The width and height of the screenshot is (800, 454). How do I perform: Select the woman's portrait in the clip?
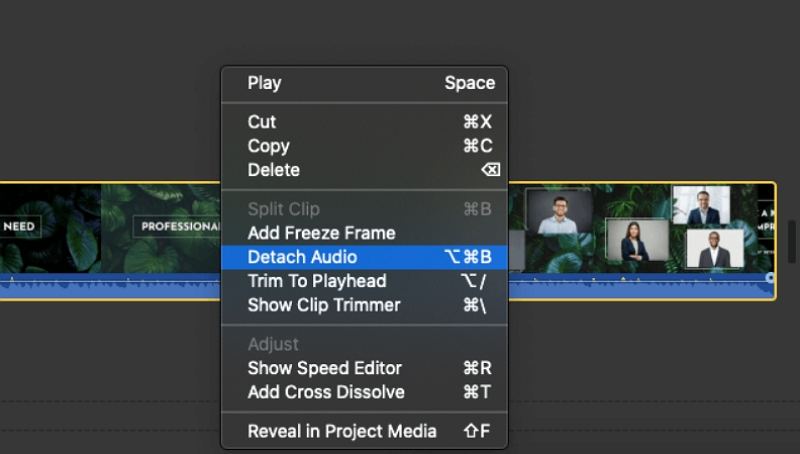(637, 243)
